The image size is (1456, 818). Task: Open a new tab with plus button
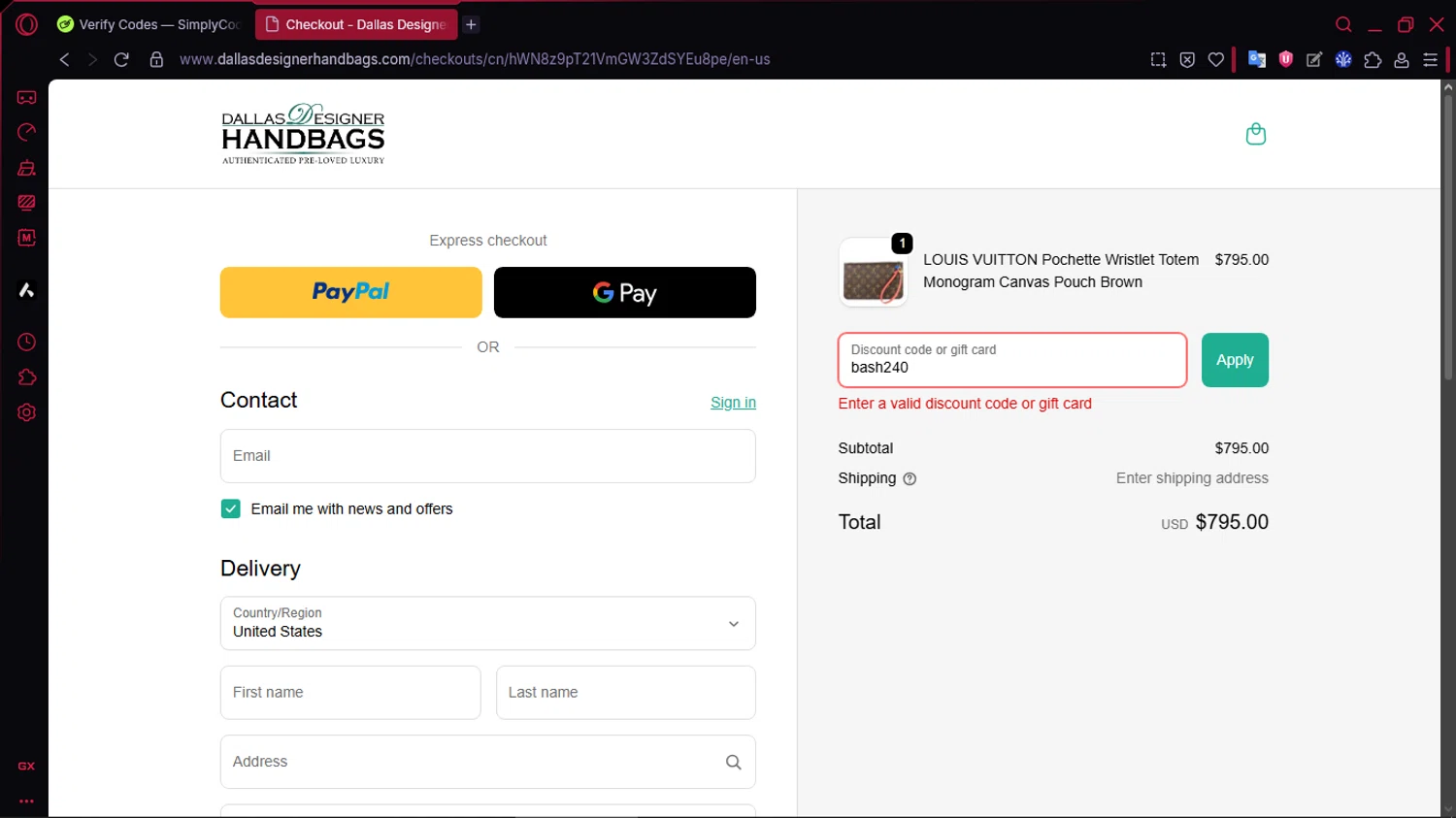click(471, 24)
